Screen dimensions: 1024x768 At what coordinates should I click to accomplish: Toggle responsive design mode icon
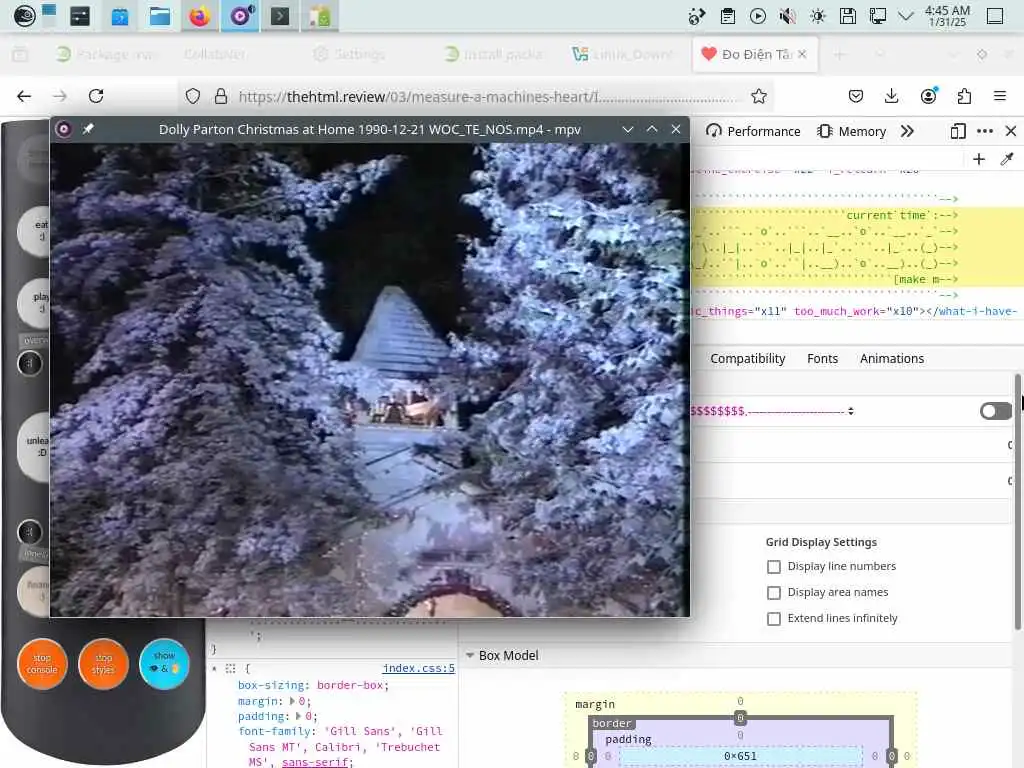tap(958, 131)
